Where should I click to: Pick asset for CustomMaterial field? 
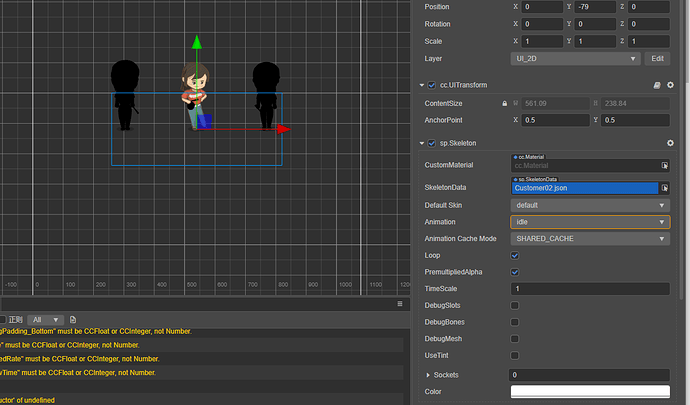tap(664, 165)
